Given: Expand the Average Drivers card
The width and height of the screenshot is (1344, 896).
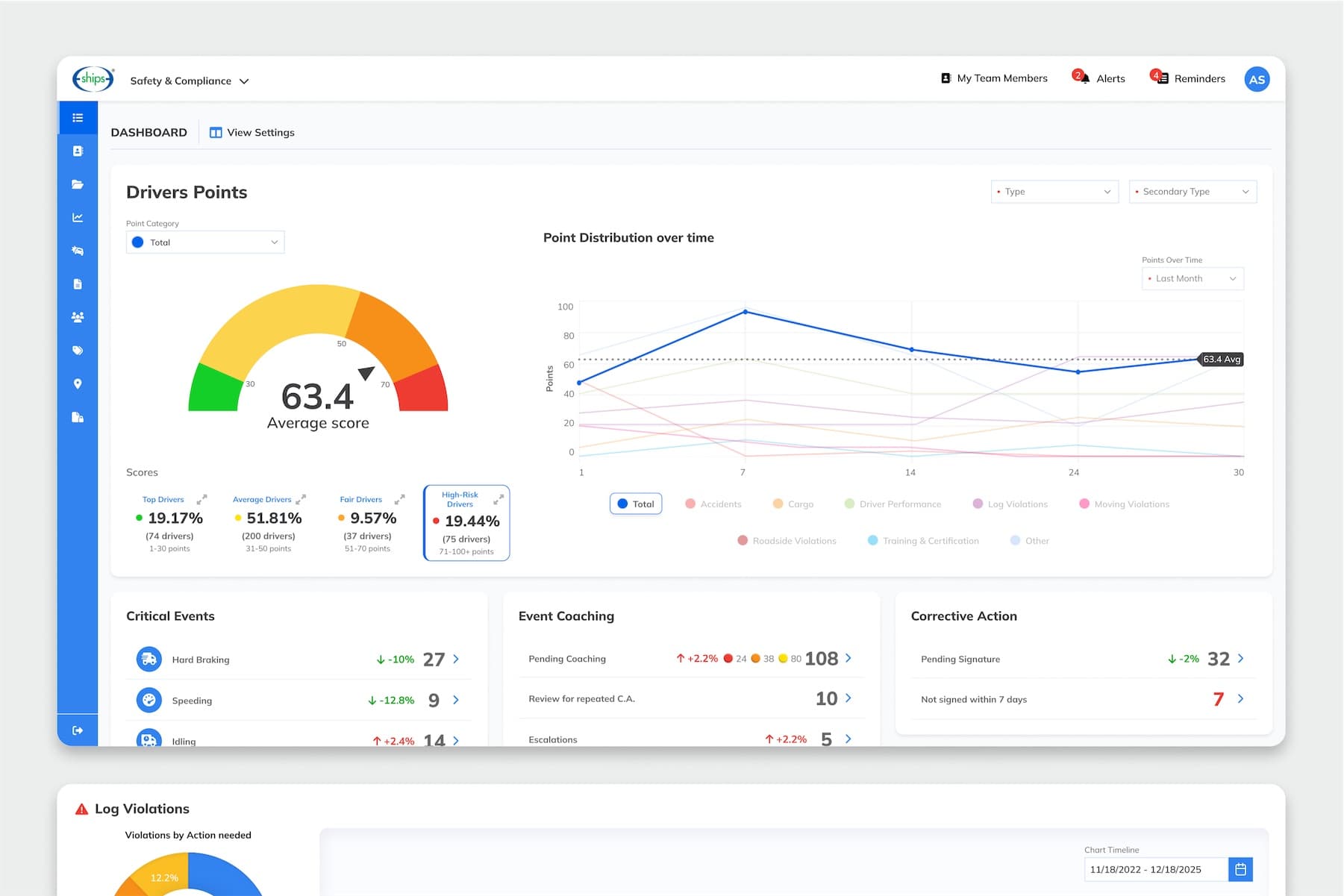Looking at the screenshot, I should point(301,499).
